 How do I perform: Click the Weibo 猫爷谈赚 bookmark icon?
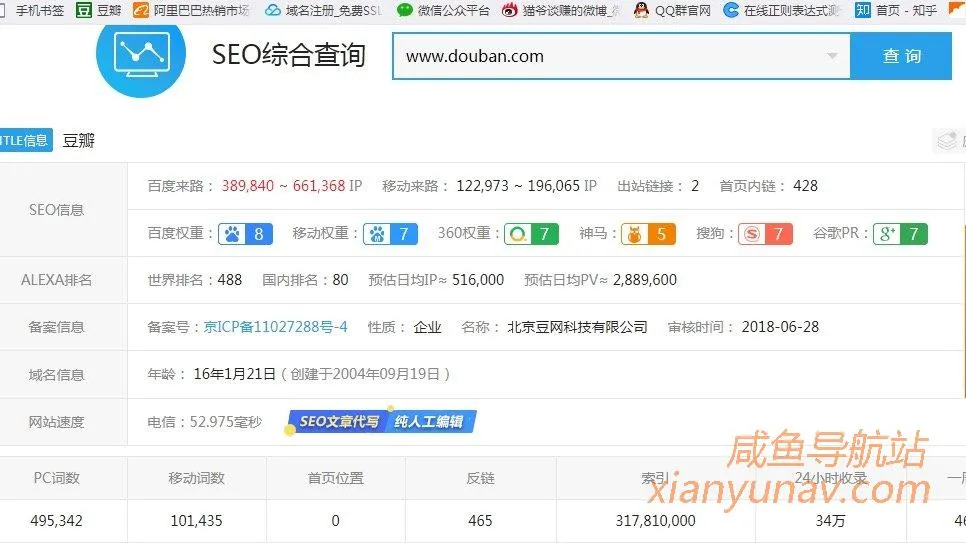coord(509,10)
